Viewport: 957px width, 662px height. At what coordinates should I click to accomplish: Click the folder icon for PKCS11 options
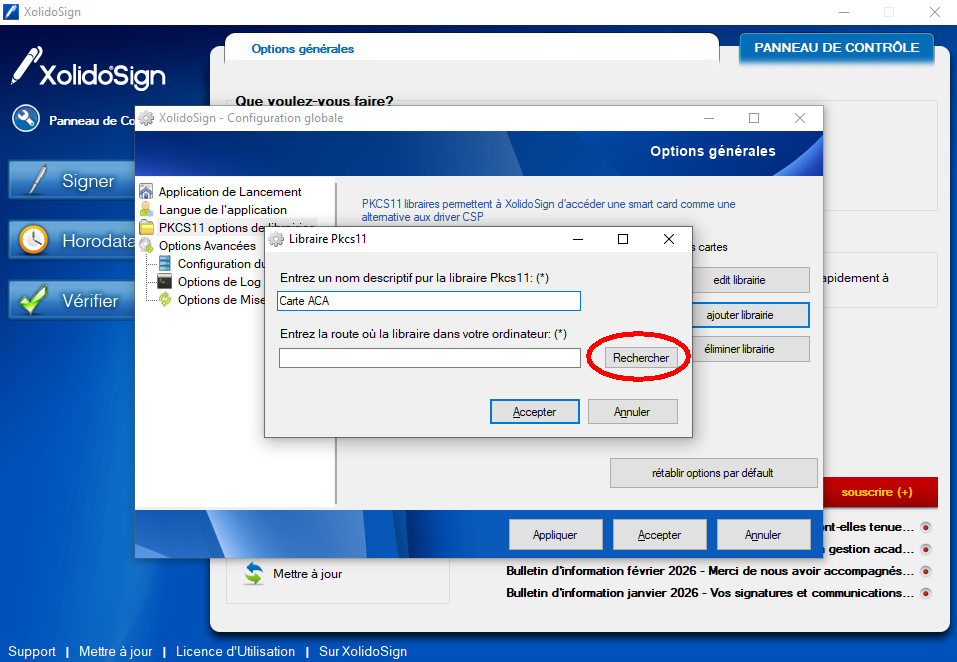pos(146,228)
